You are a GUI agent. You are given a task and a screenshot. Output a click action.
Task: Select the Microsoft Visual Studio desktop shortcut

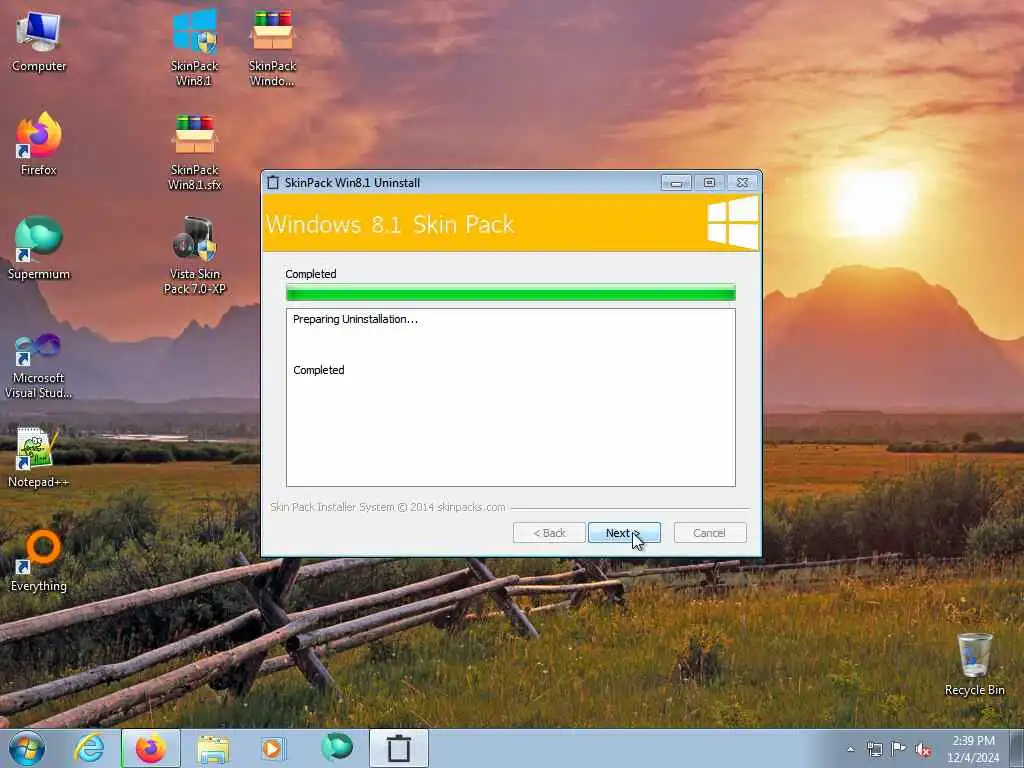click(x=39, y=366)
